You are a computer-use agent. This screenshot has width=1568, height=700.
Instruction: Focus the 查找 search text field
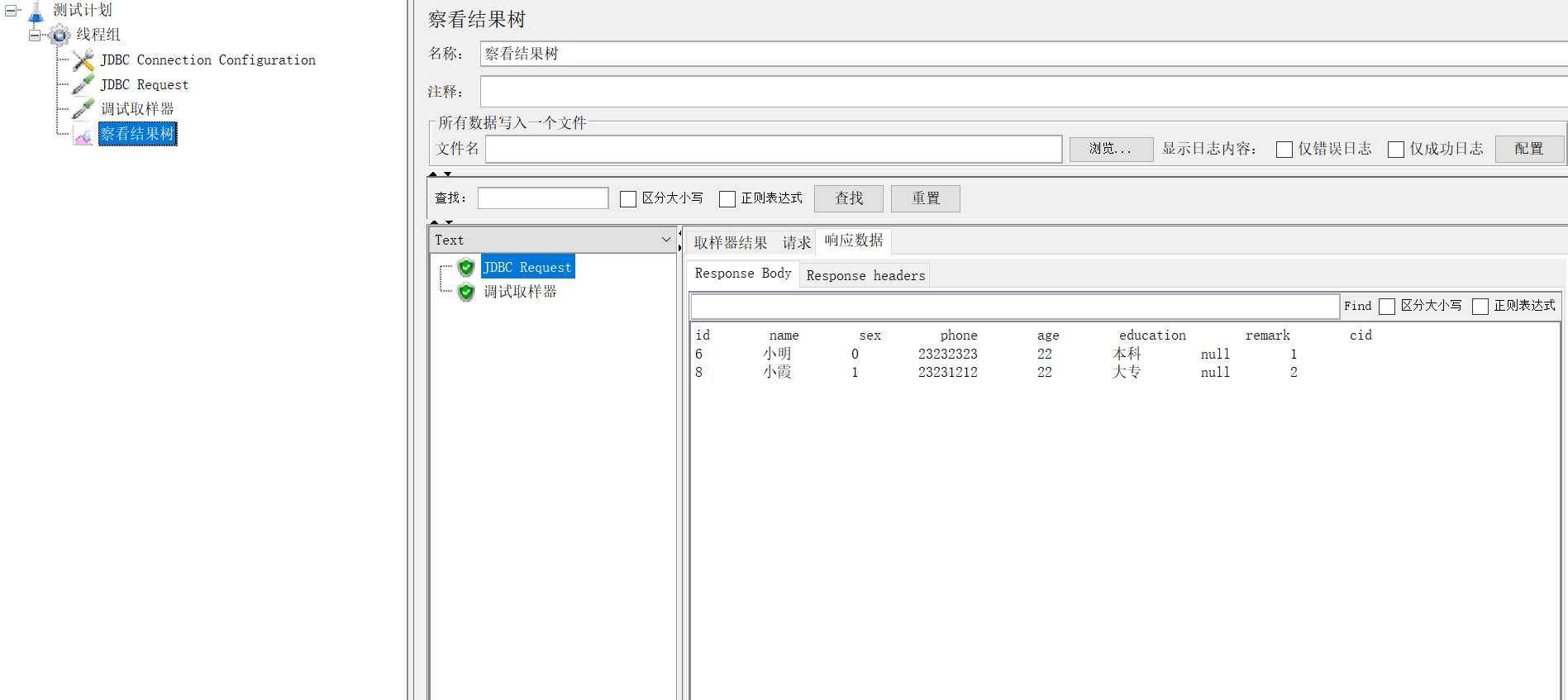(543, 198)
